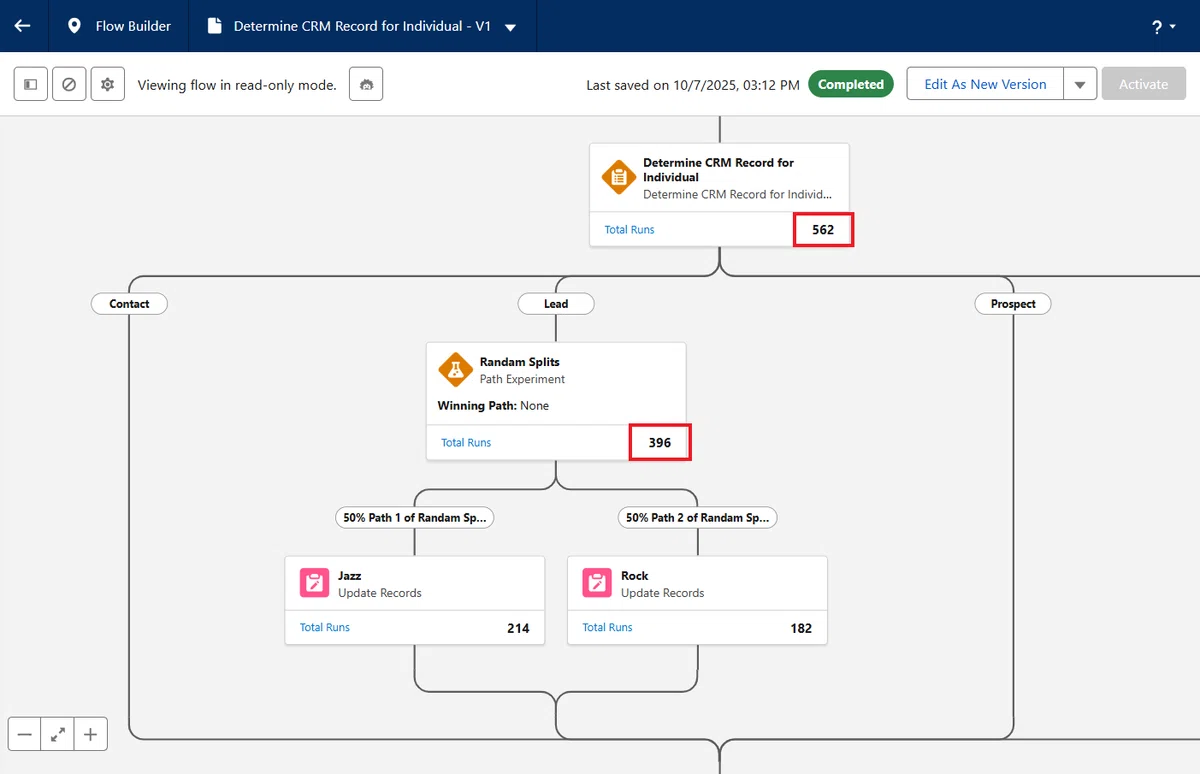This screenshot has height=774, width=1200.
Task: Zoom in the canvas with plus button
Action: 90,735
